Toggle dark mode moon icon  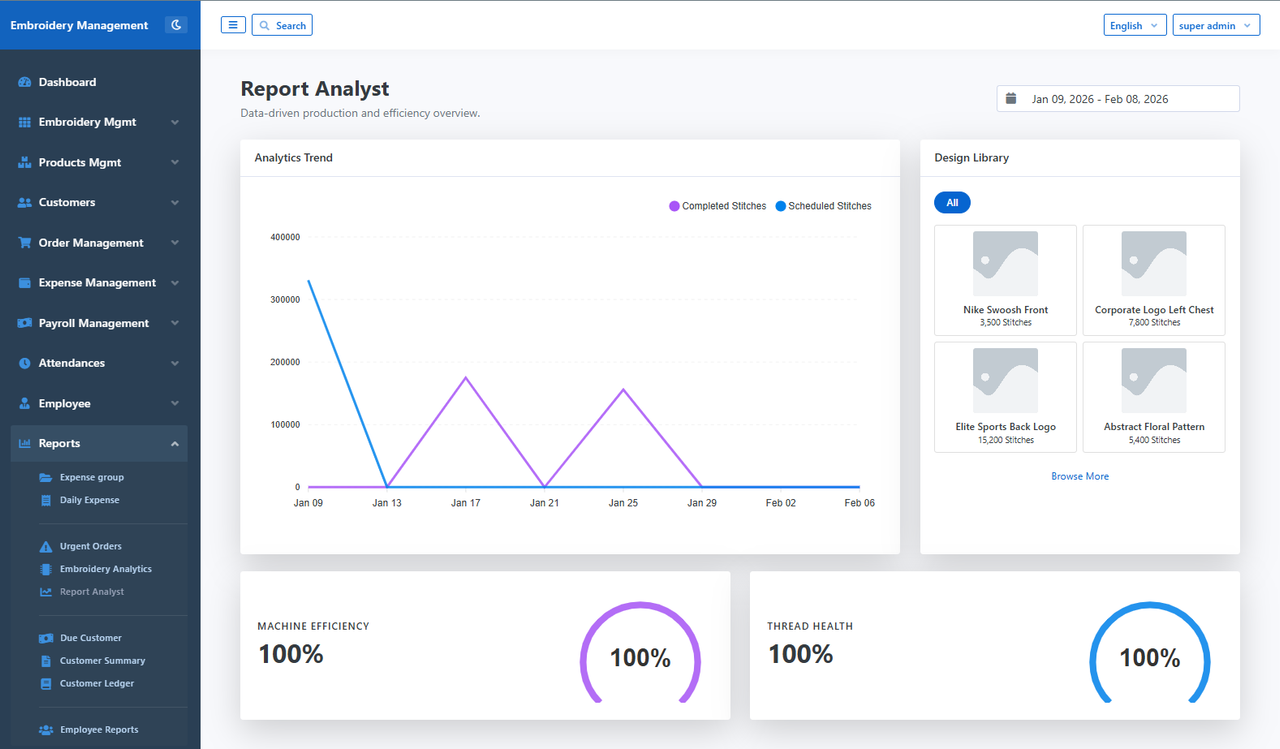tap(176, 25)
